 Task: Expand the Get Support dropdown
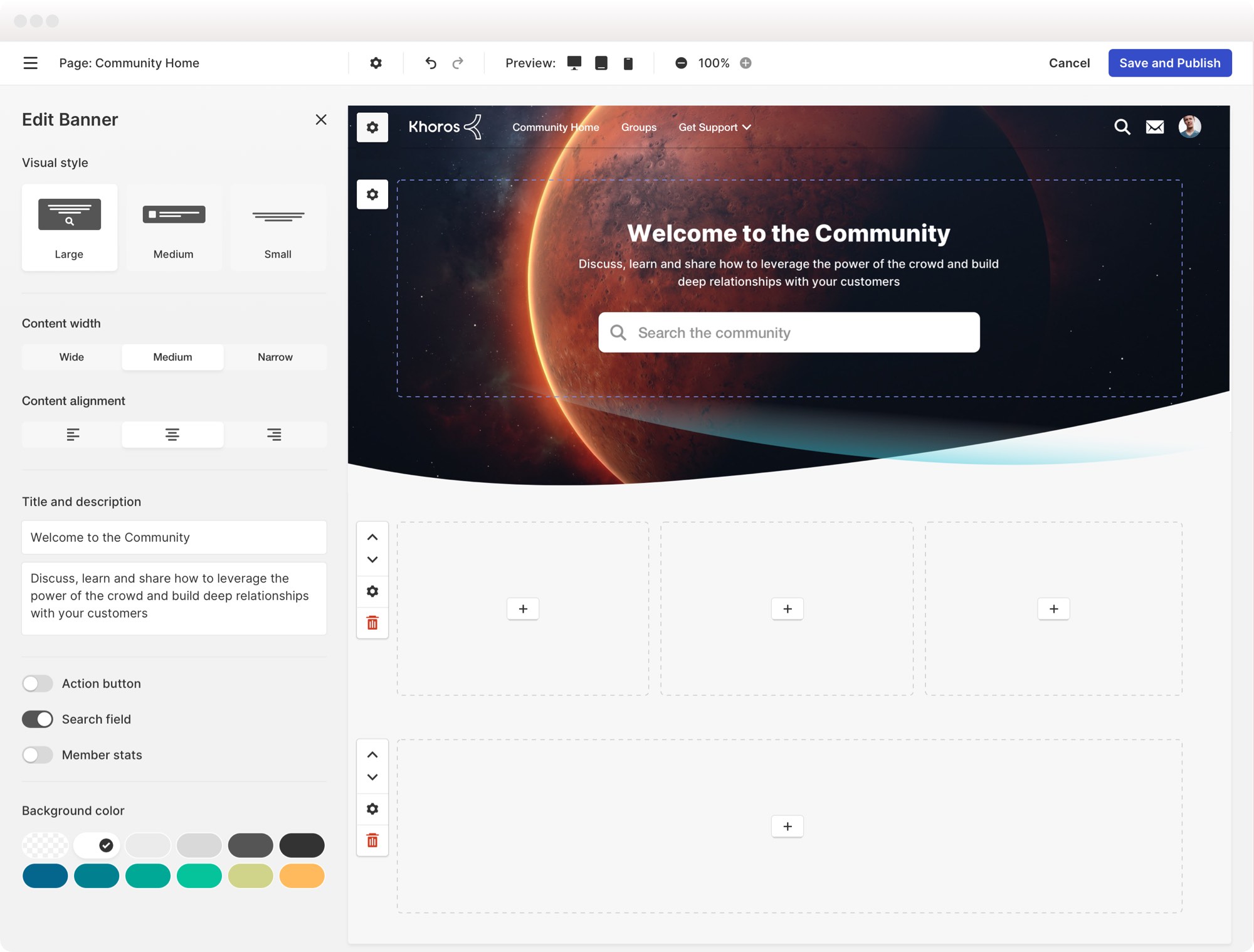click(x=715, y=127)
